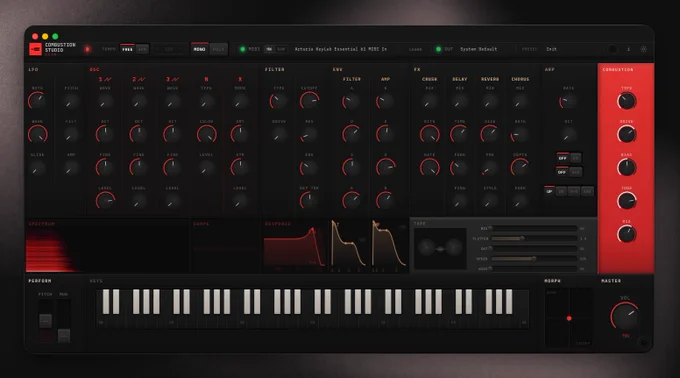The image size is (680, 378).
Task: Click the Combustion BIAS knob
Action: [x=626, y=167]
